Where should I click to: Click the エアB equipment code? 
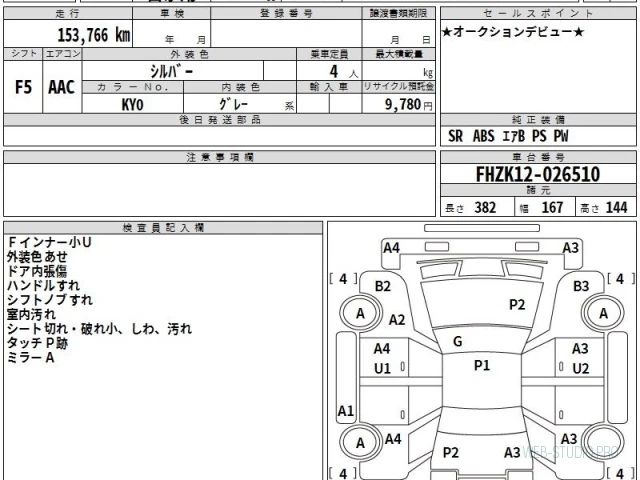click(x=513, y=136)
